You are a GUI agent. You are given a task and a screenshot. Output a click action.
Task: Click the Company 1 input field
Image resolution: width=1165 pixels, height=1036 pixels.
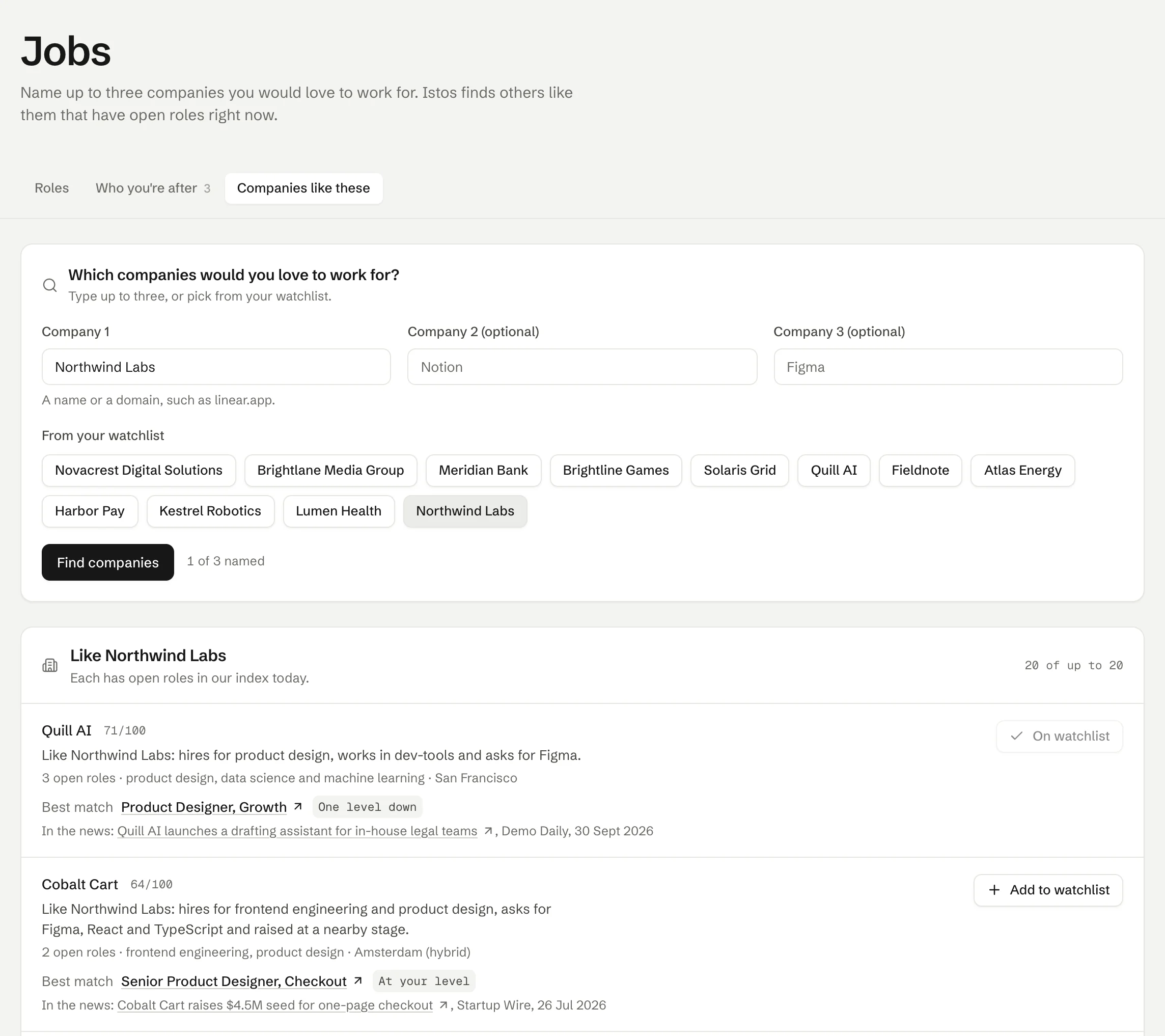216,367
